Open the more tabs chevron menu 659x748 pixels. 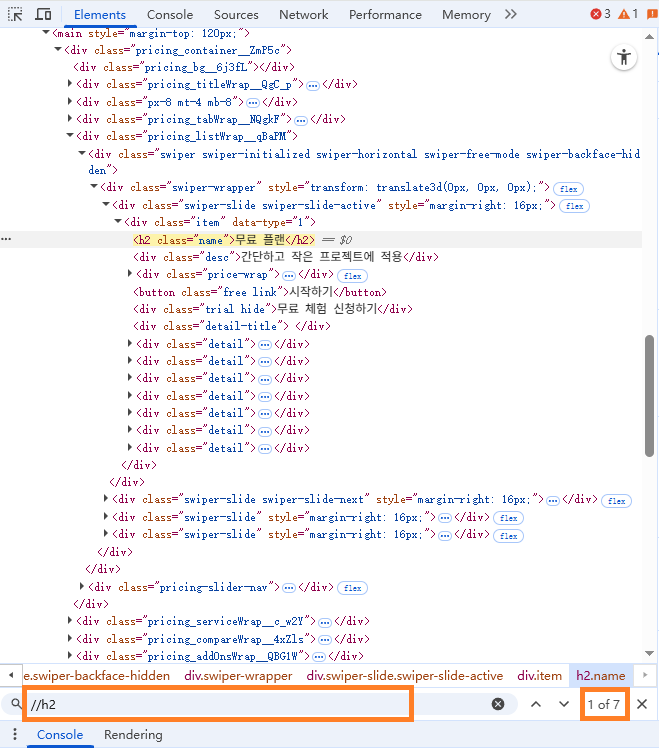click(511, 15)
